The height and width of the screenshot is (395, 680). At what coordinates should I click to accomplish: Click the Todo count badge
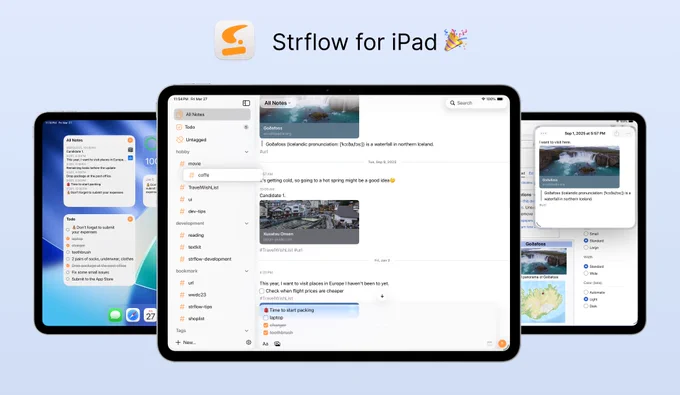pyautogui.click(x=246, y=127)
